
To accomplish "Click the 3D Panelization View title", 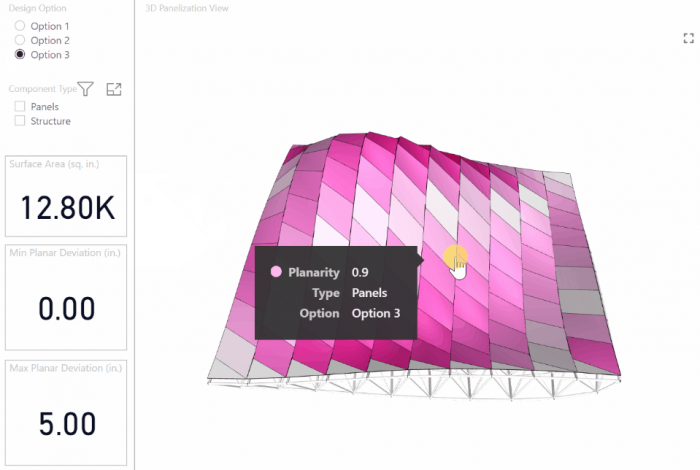I will coord(187,8).
